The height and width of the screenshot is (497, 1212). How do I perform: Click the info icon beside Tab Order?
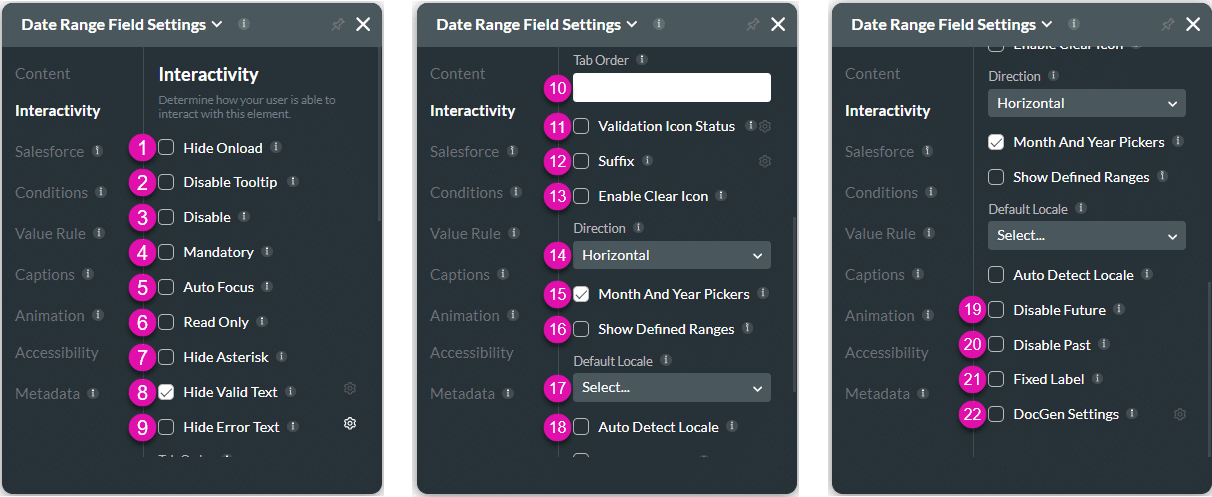(642, 60)
